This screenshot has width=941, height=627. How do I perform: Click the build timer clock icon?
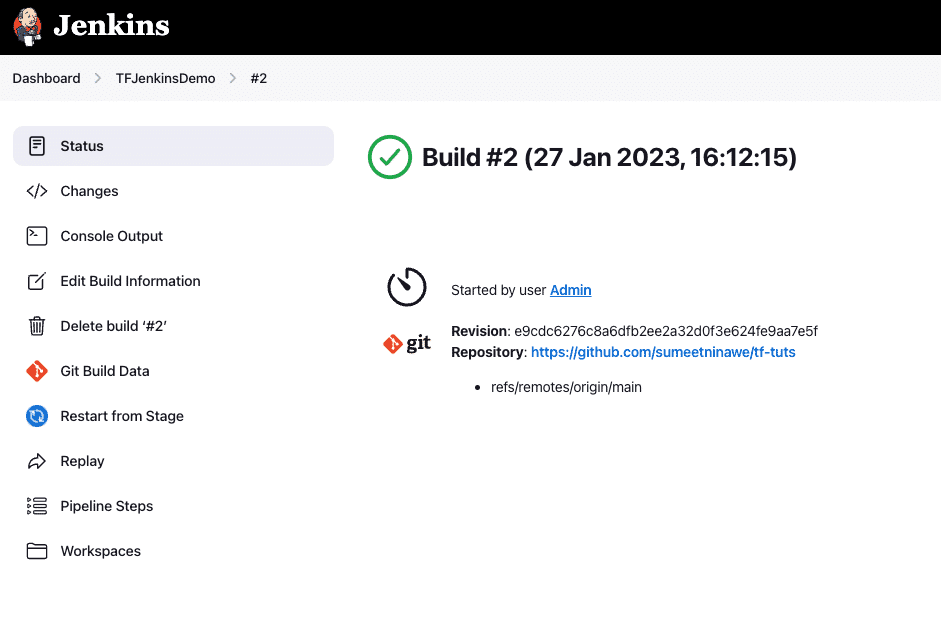407,287
